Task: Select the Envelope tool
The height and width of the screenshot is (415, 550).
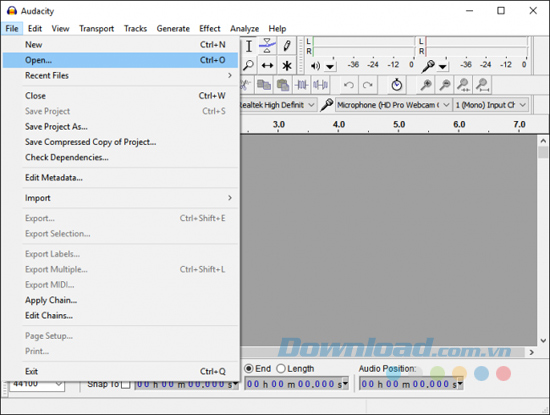Action: (267, 46)
